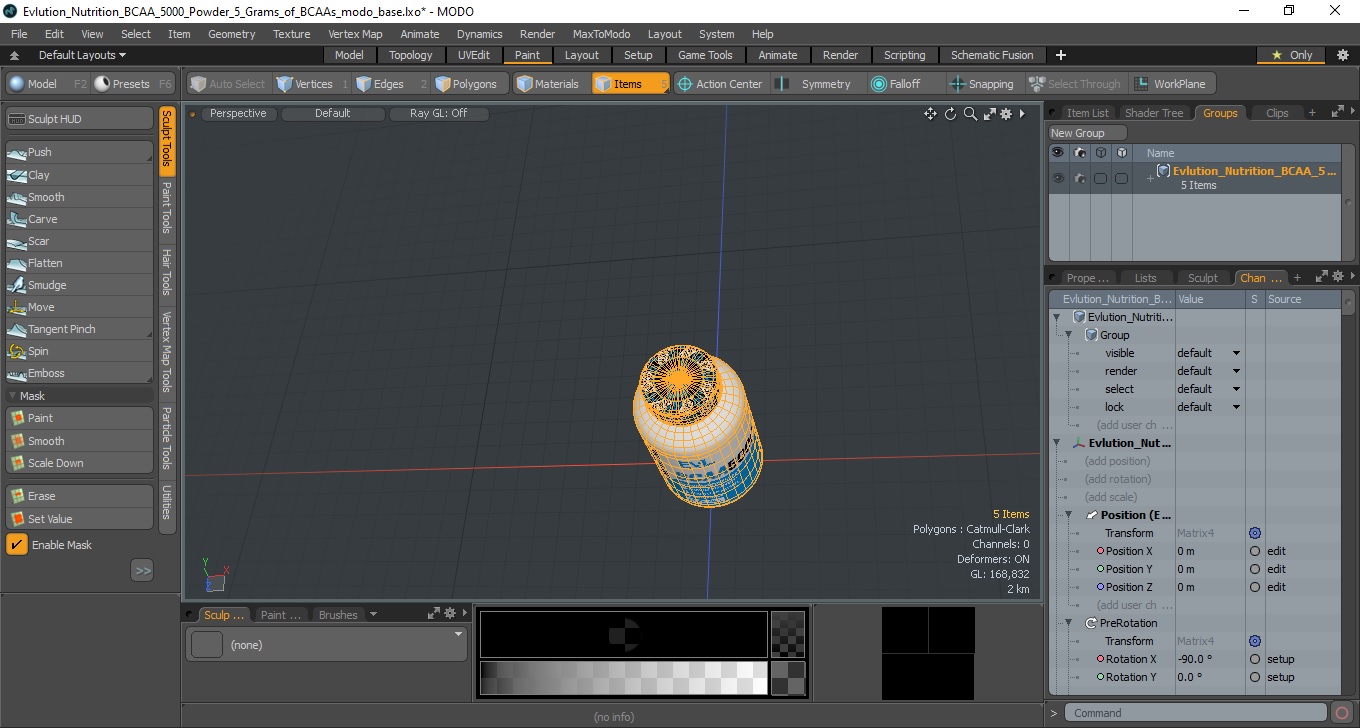Click the Presets button
Screen dimensions: 1360x728
[x=133, y=84]
